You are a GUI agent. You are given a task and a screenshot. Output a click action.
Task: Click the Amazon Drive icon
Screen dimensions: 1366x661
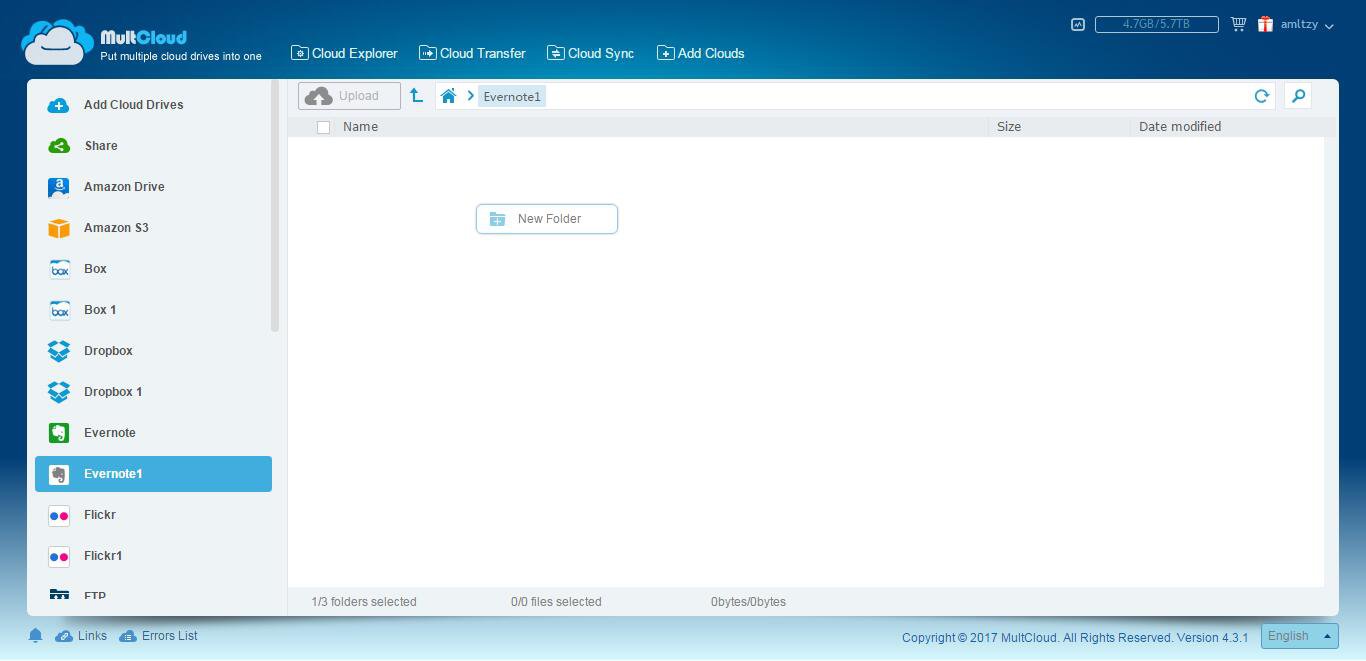[x=59, y=187]
